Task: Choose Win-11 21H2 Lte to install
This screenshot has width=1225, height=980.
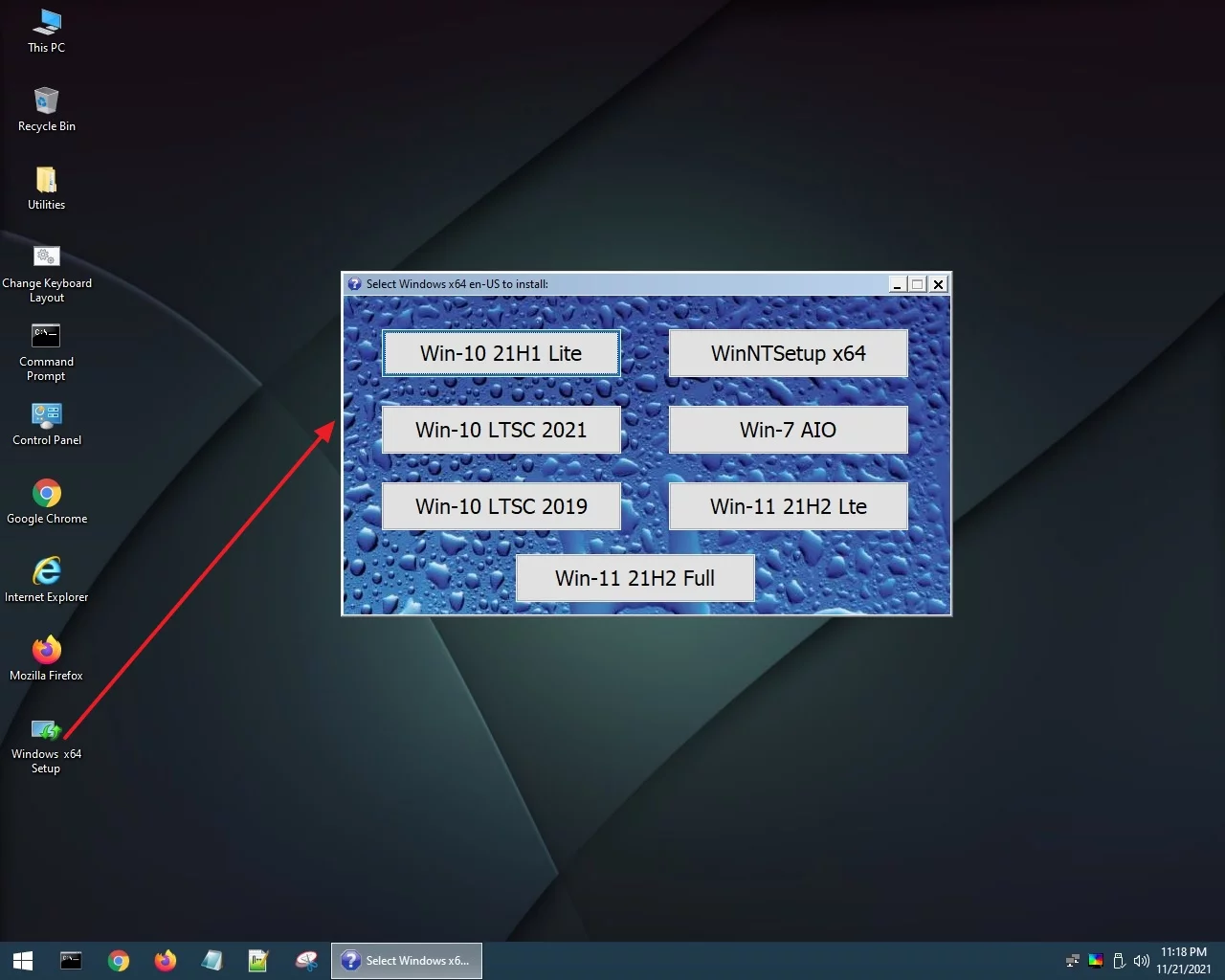Action: point(789,506)
